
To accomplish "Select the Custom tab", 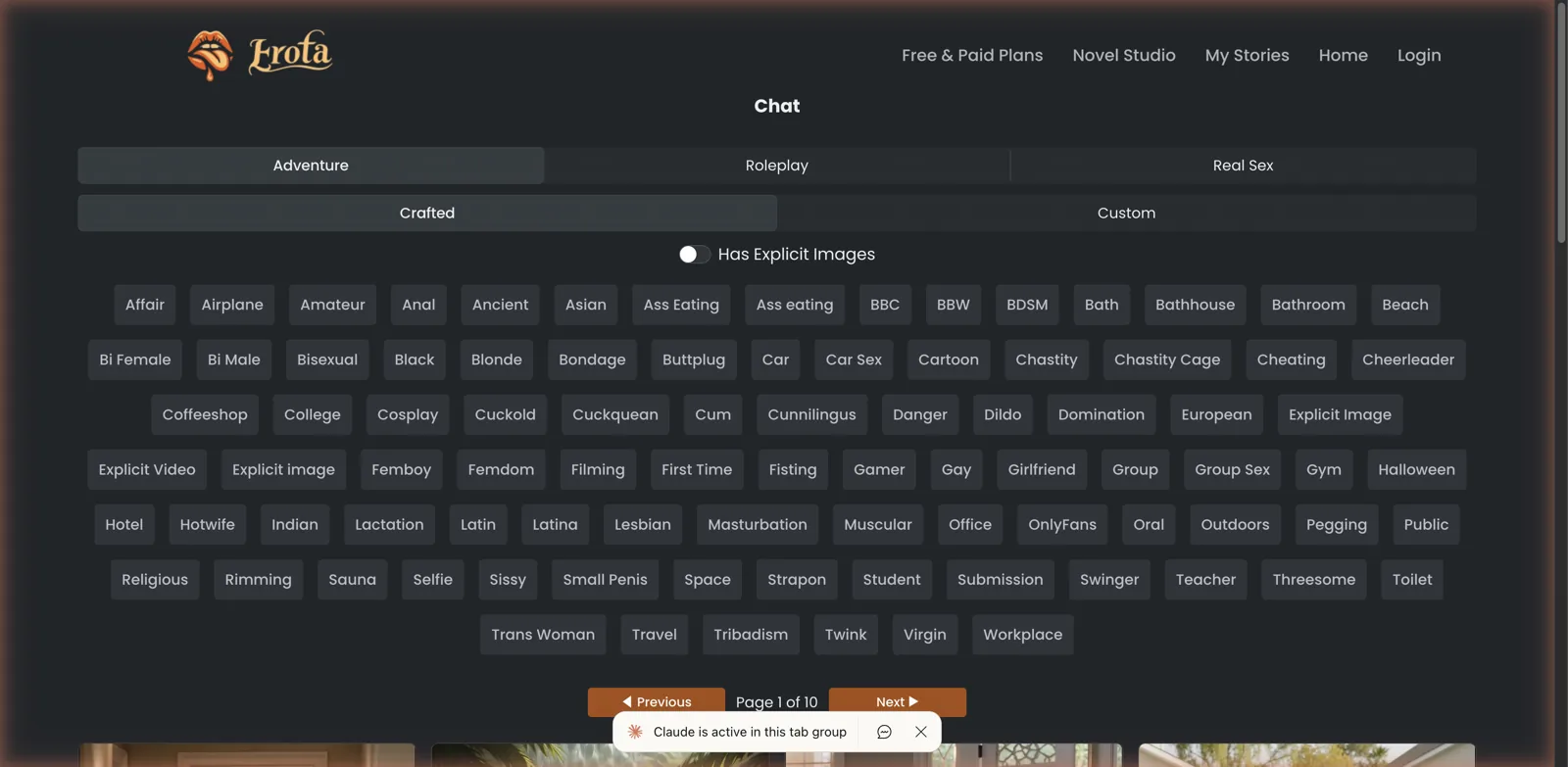I will pos(1126,213).
